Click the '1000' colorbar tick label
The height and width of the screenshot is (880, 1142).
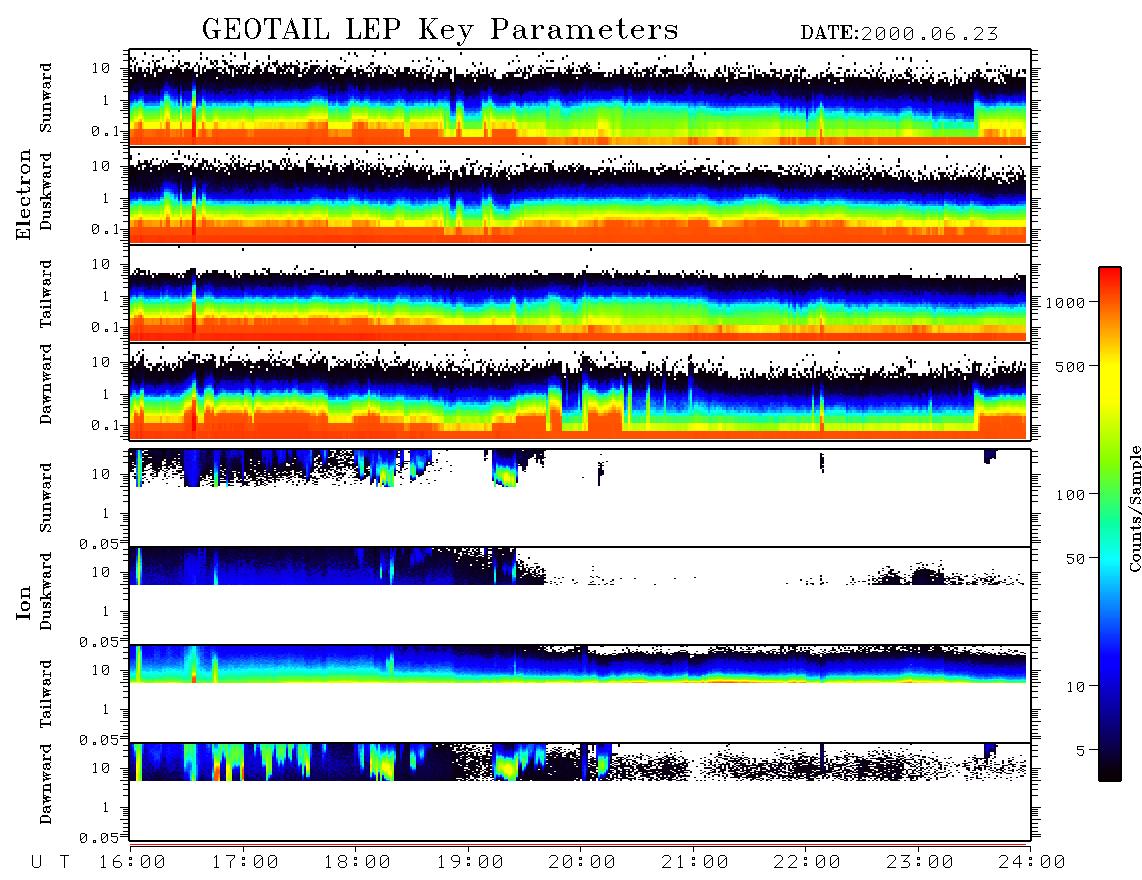click(1065, 302)
